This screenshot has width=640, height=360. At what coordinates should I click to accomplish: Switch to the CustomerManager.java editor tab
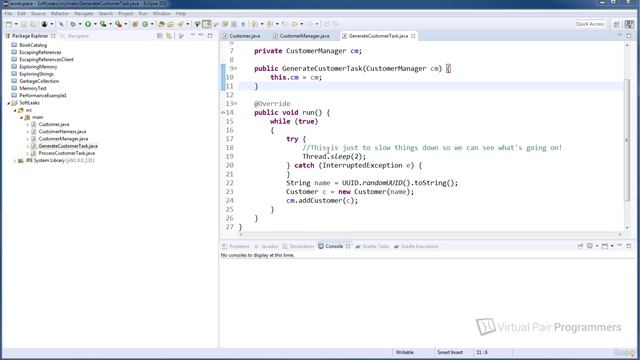304,36
